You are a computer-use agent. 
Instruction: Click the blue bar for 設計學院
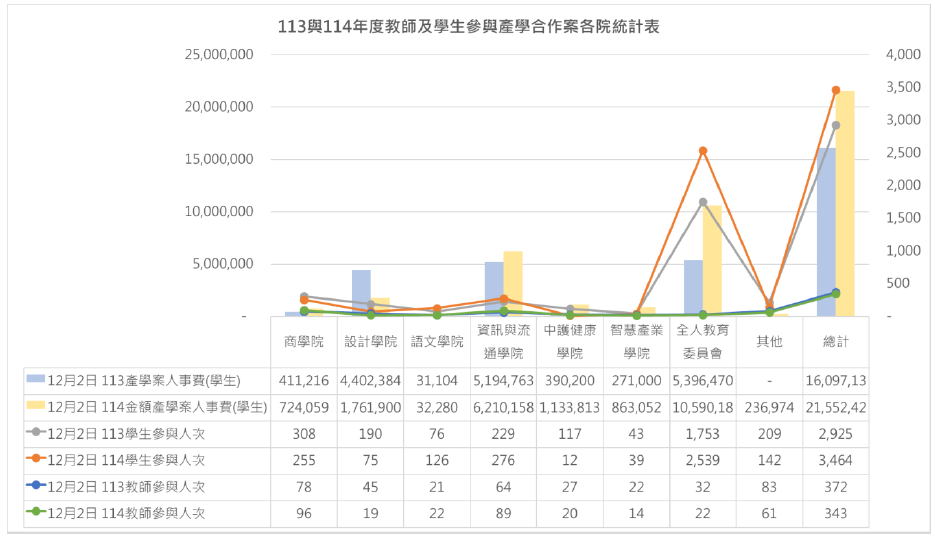coord(361,292)
